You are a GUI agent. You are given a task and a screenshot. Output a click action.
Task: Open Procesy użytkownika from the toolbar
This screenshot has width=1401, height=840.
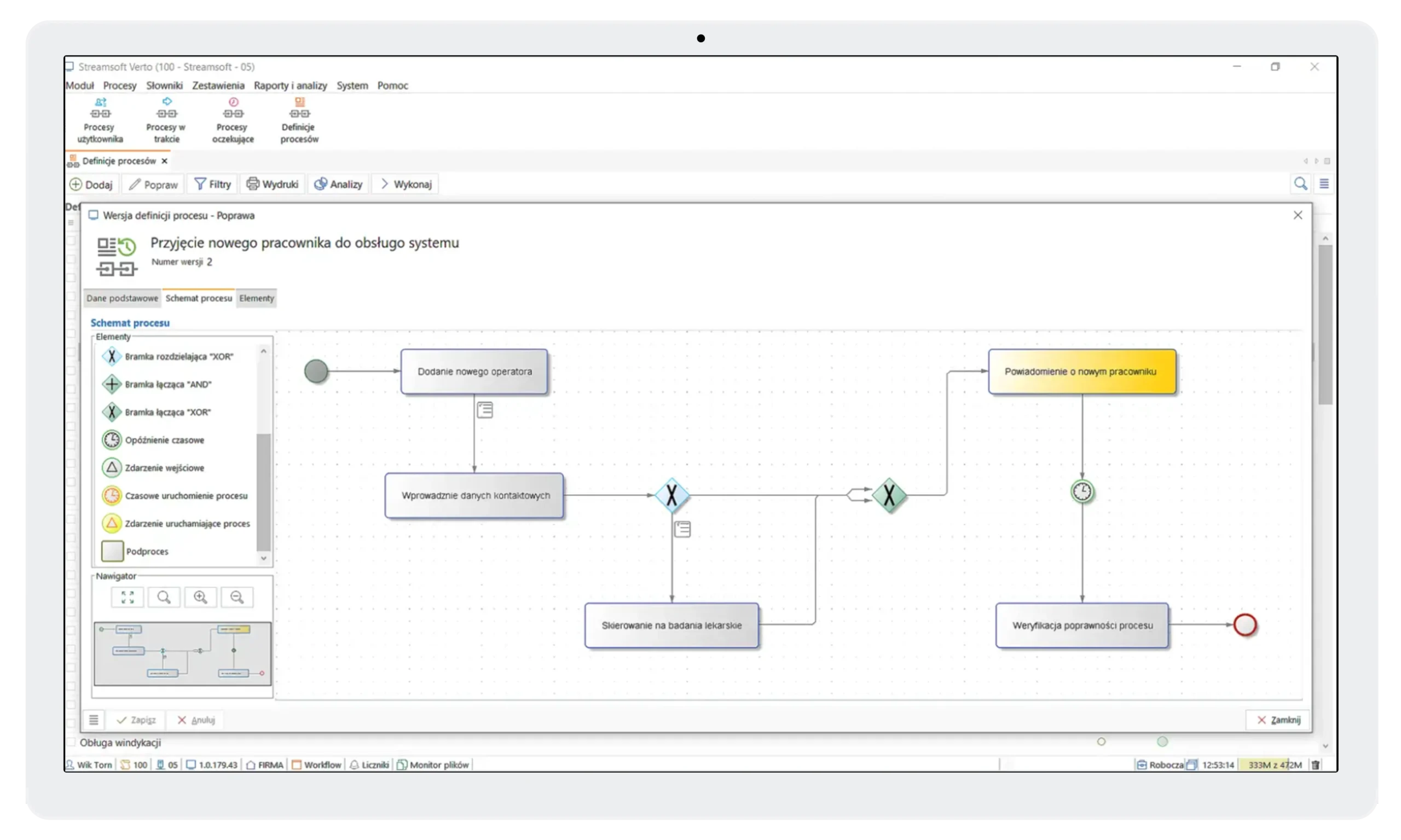(100, 119)
